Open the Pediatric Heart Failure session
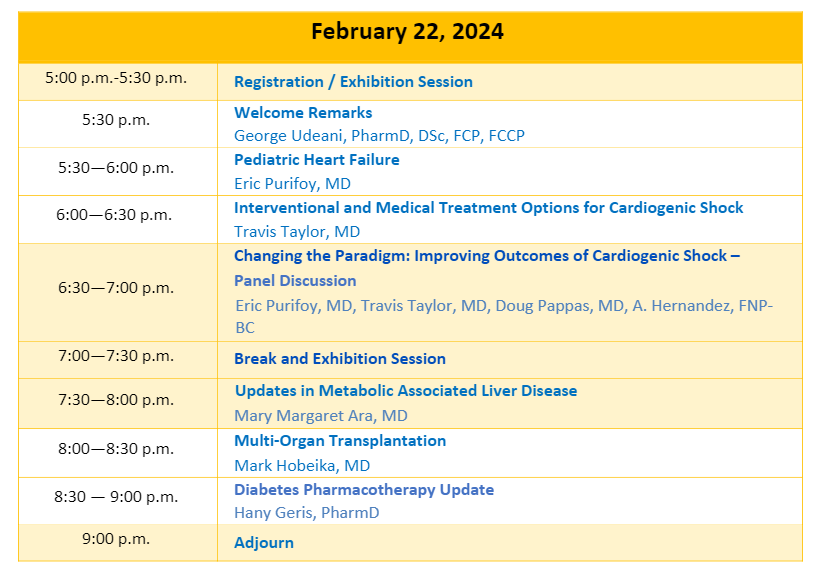This screenshot has height=575, width=816. (316, 160)
